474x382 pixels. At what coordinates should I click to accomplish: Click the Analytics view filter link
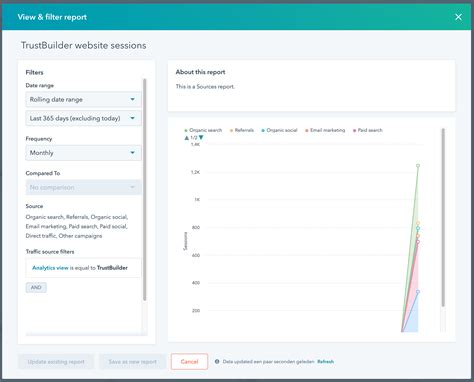[x=50, y=268]
